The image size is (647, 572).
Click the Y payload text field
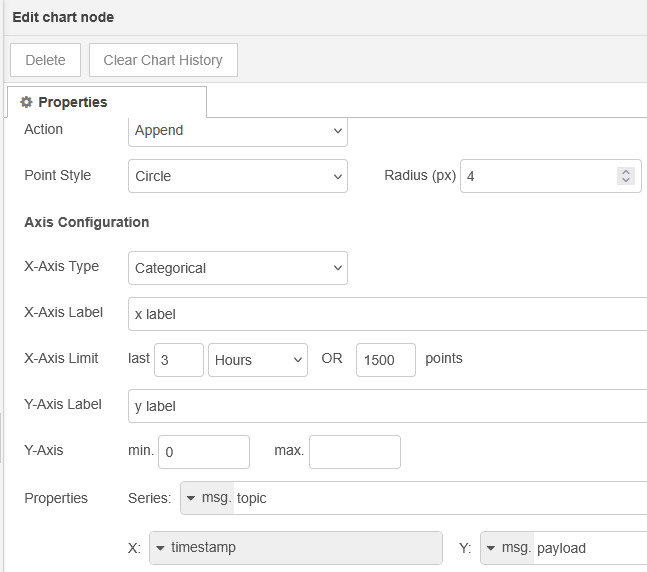tap(590, 548)
